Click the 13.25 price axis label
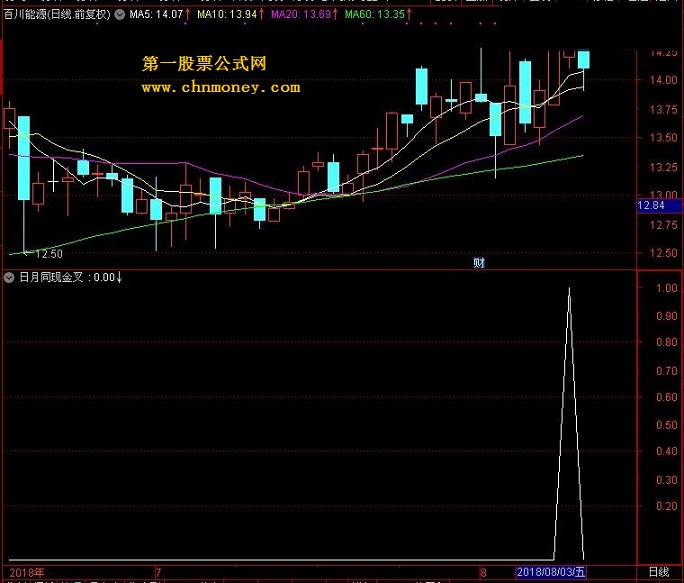Screen dimensions: 684x583 [x=663, y=167]
